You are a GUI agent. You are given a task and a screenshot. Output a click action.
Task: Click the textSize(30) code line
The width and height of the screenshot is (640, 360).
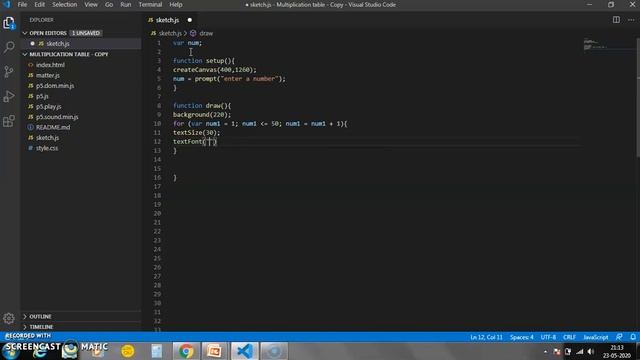point(196,133)
